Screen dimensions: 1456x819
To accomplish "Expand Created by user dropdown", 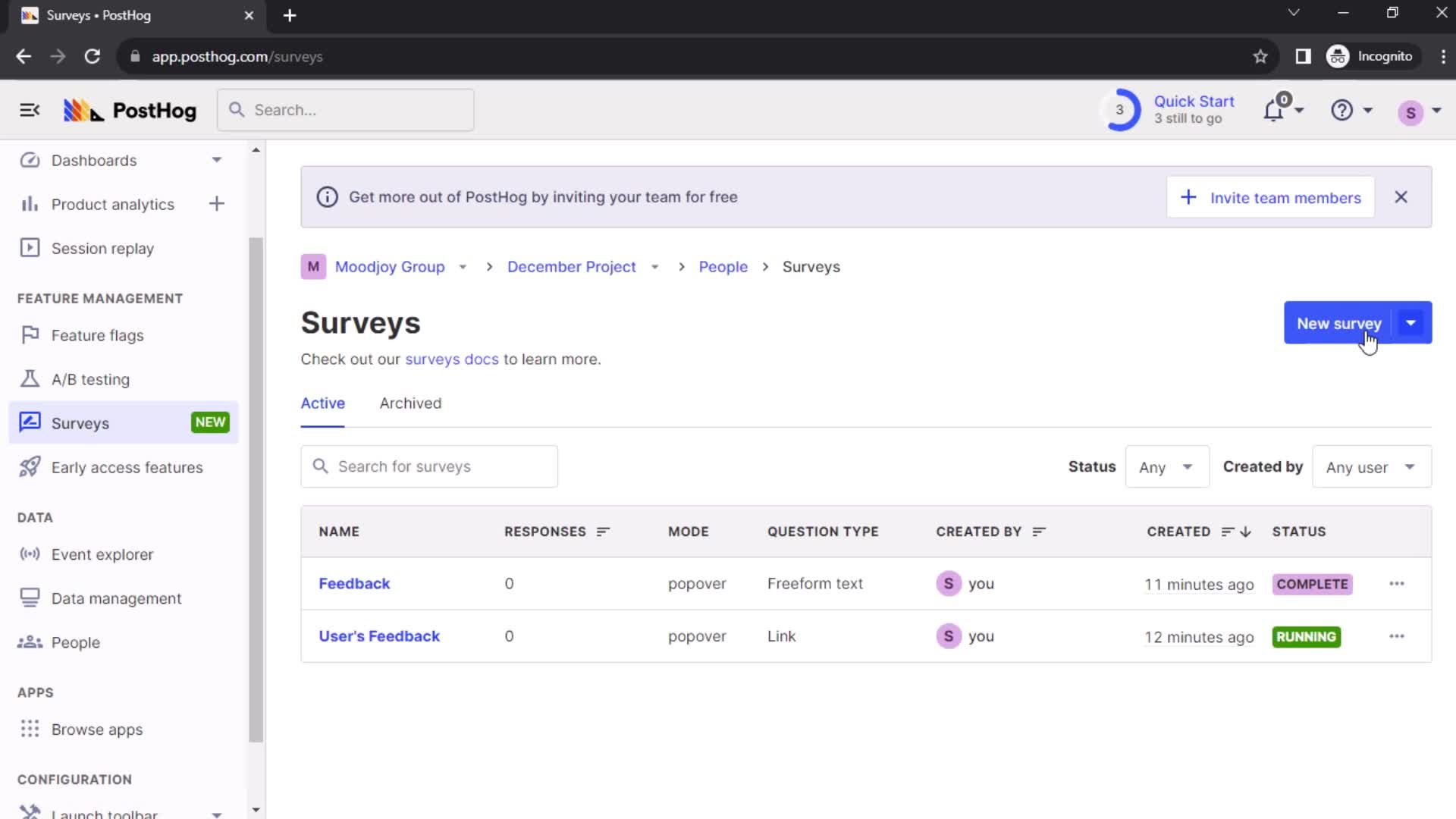I will pyautogui.click(x=1371, y=467).
